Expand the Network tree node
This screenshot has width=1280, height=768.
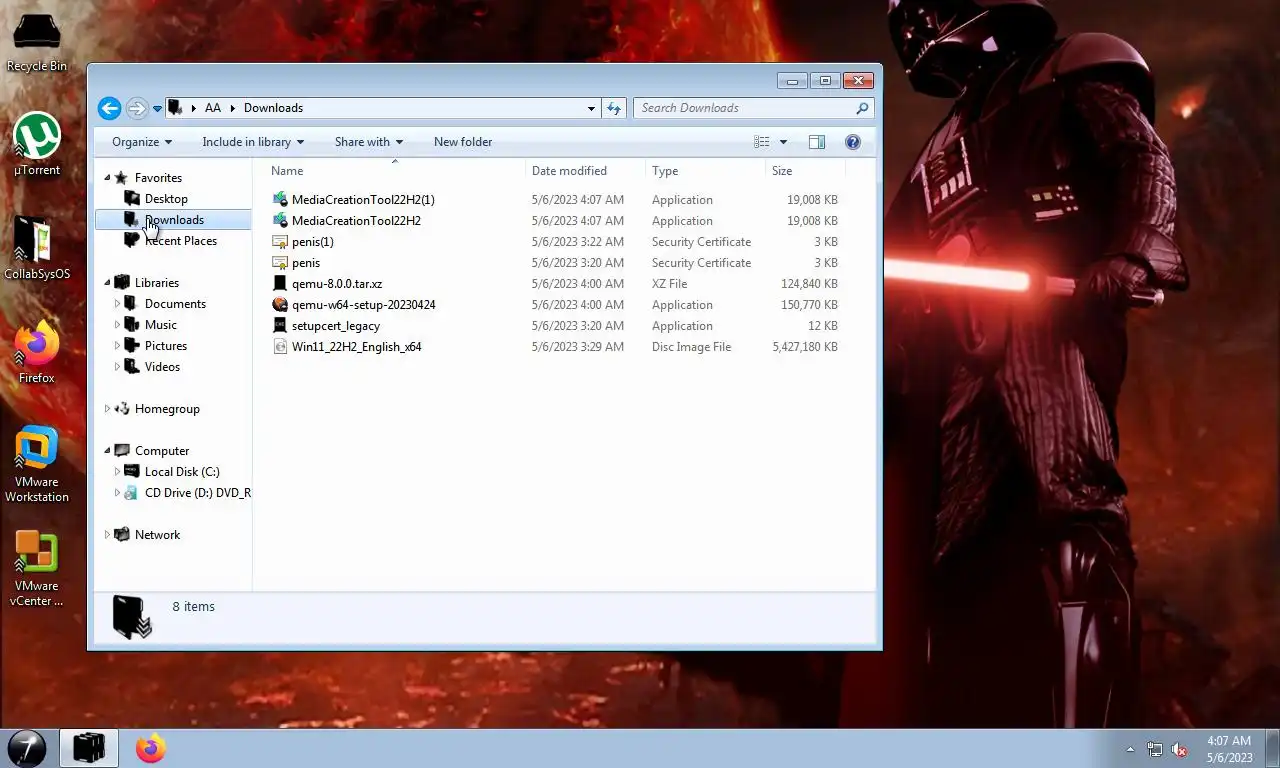point(108,535)
